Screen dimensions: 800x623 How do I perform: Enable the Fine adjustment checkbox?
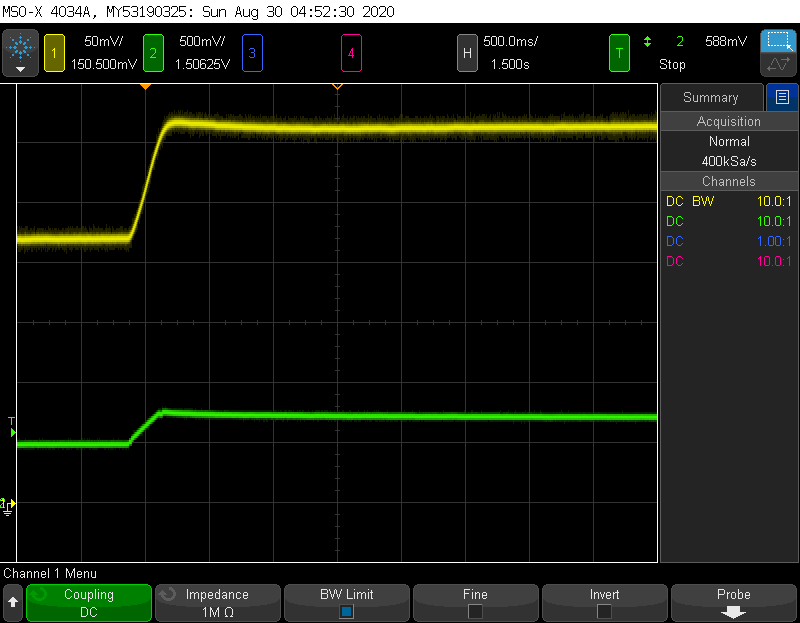pos(475,611)
